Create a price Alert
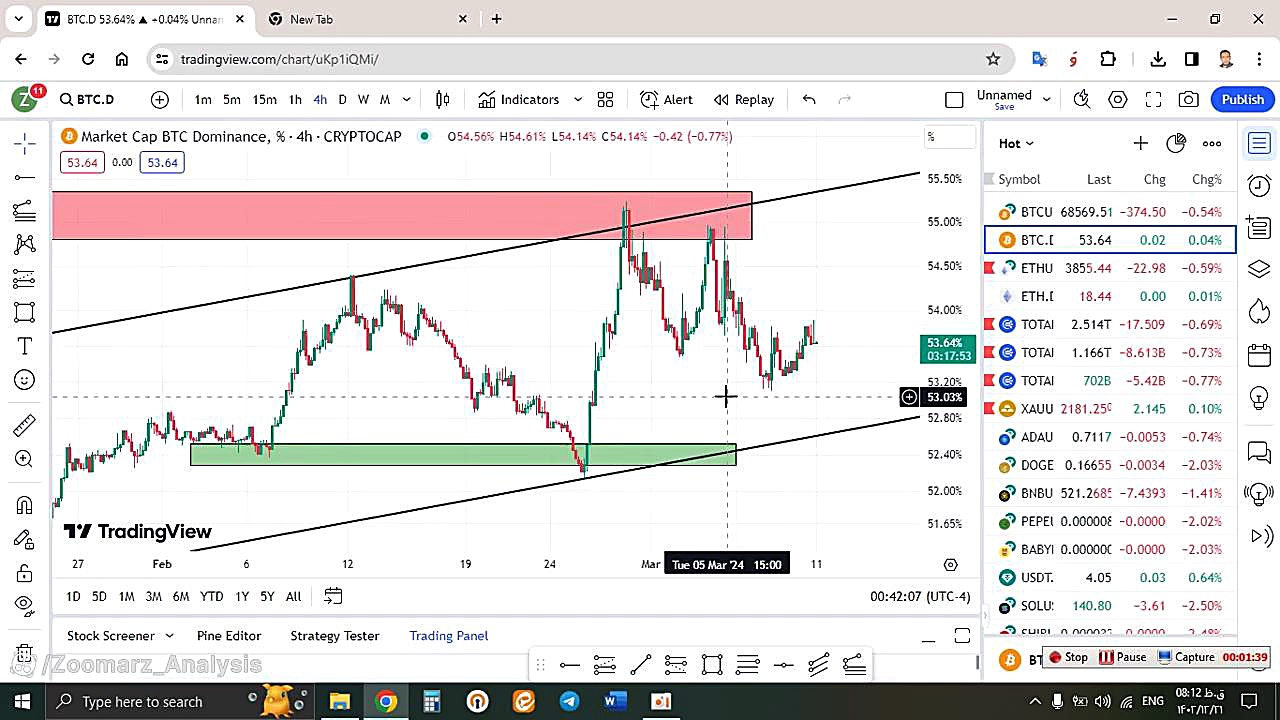 tap(667, 99)
